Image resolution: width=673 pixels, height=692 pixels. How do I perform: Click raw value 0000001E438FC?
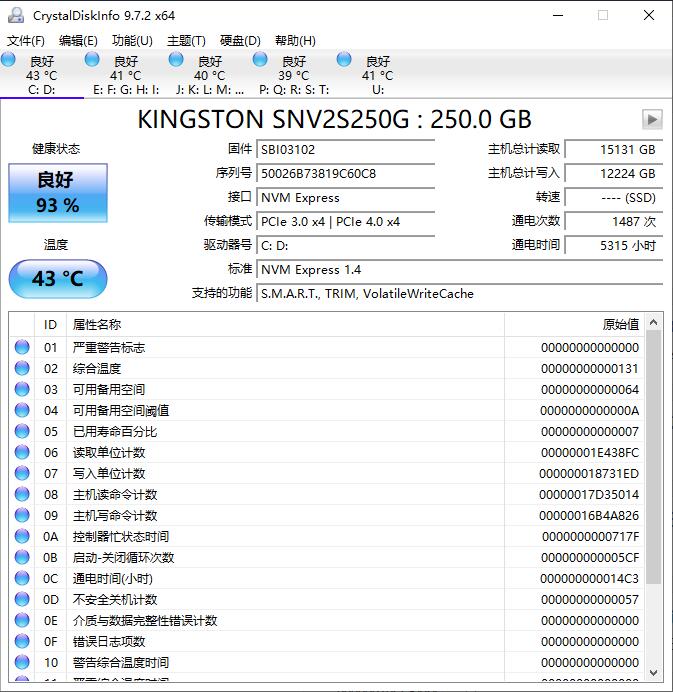point(590,452)
